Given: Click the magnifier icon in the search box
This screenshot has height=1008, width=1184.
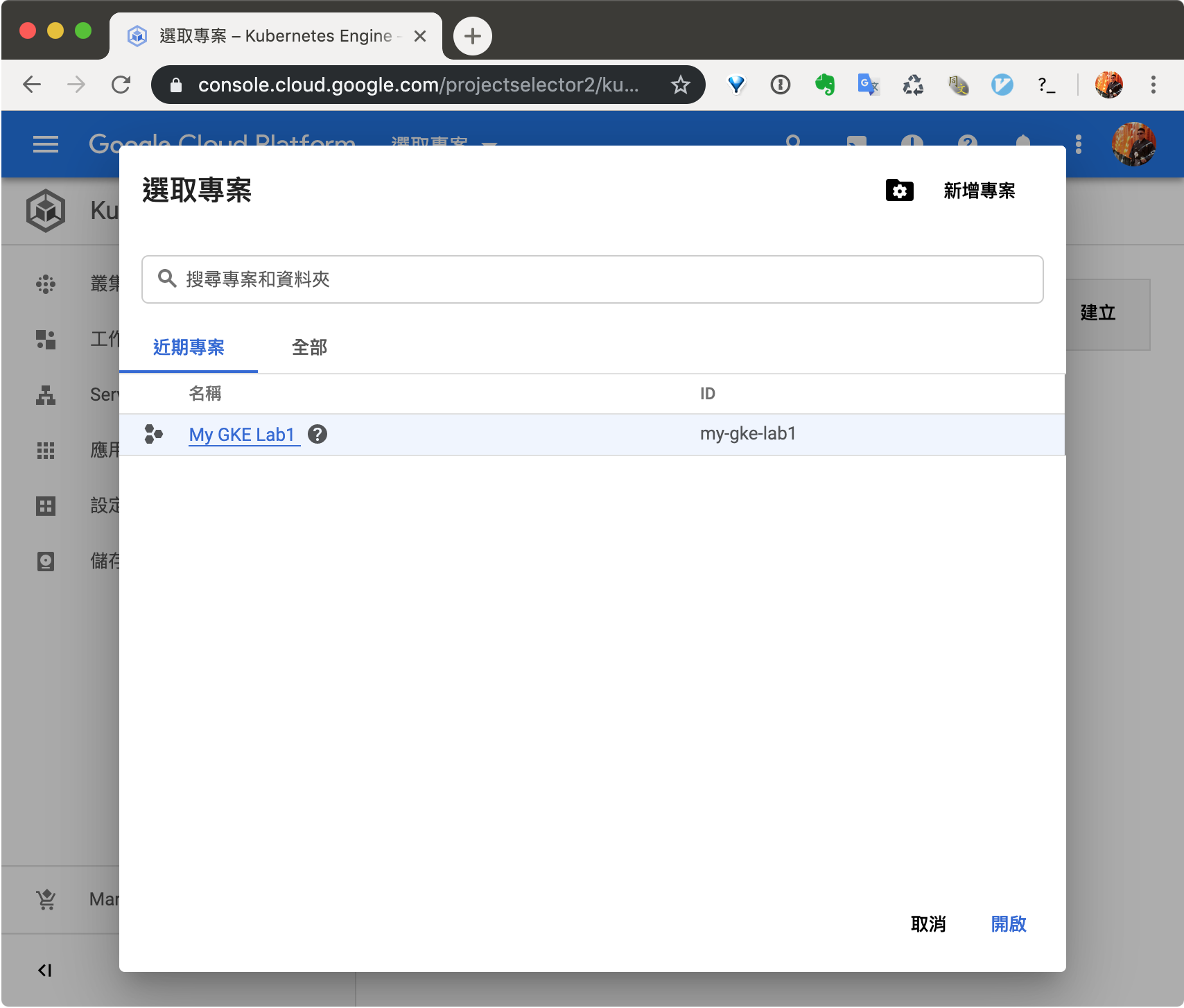Looking at the screenshot, I should [167, 279].
